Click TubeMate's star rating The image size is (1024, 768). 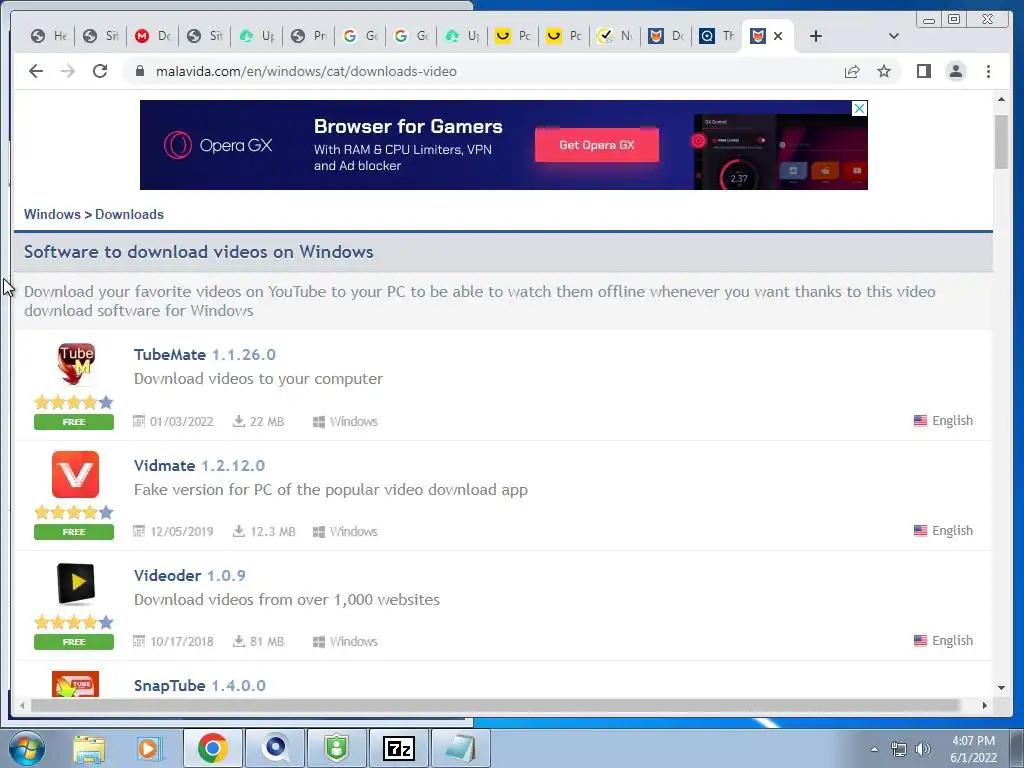(x=74, y=402)
